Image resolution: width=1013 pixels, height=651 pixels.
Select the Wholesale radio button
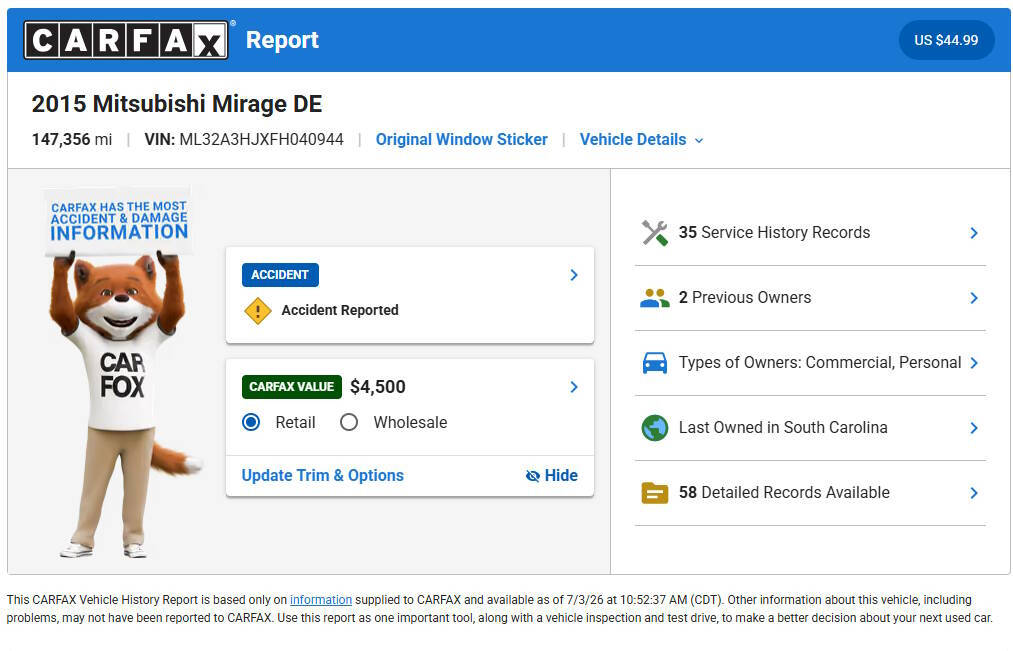coord(349,422)
